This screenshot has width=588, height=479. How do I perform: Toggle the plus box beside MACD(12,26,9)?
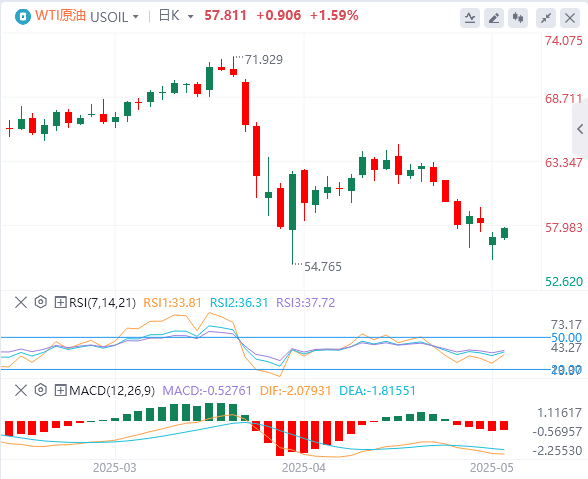coord(60,391)
